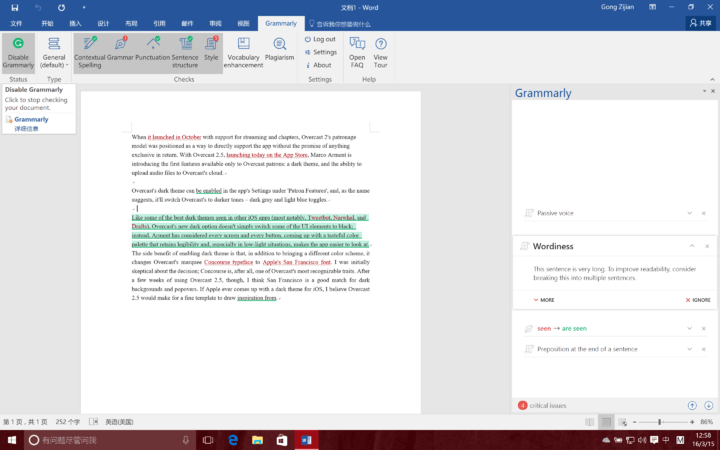
Task: Log out of Grammarly
Action: click(320, 39)
